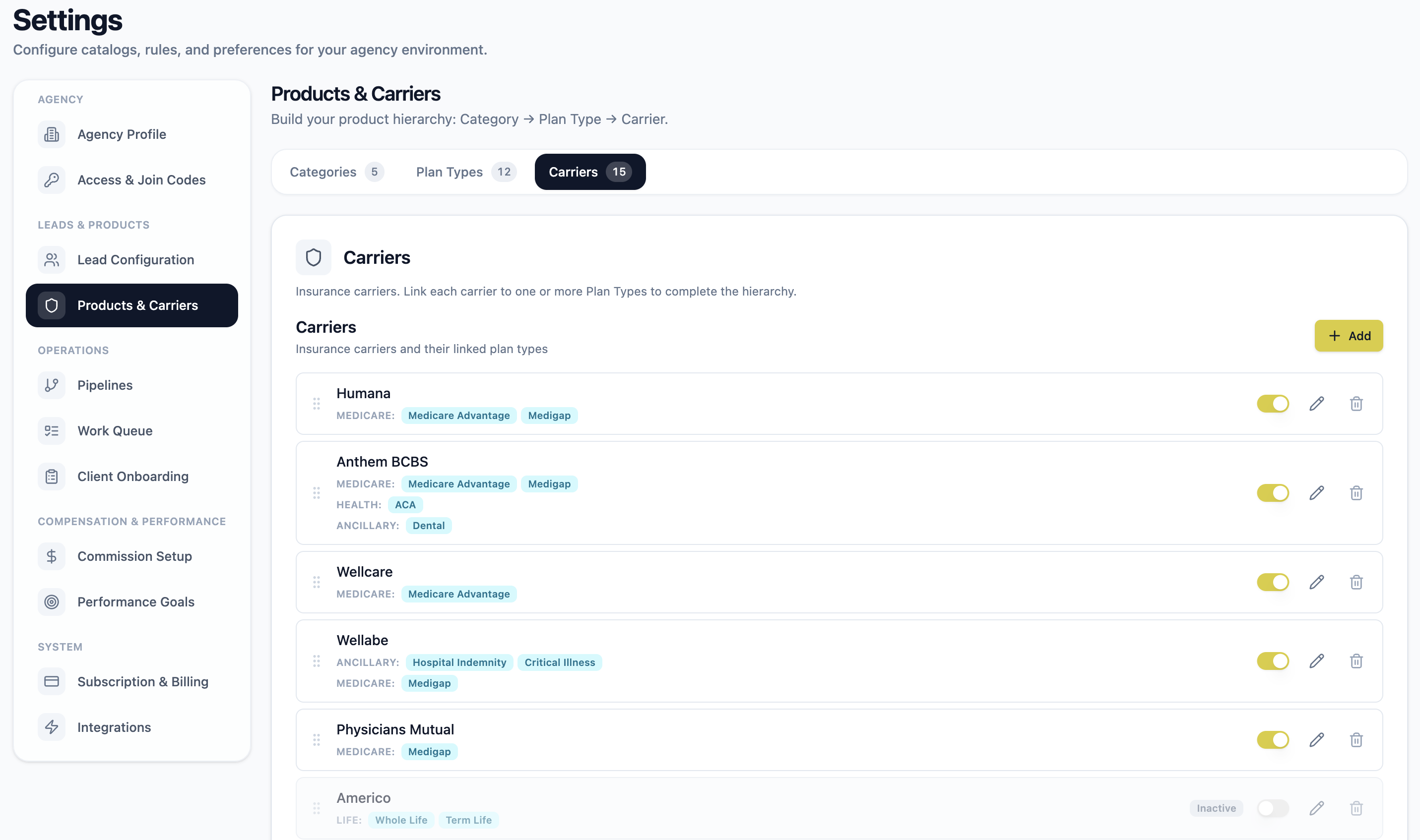Enable the inactive Americo carrier
The width and height of the screenshot is (1420, 840).
click(1273, 808)
